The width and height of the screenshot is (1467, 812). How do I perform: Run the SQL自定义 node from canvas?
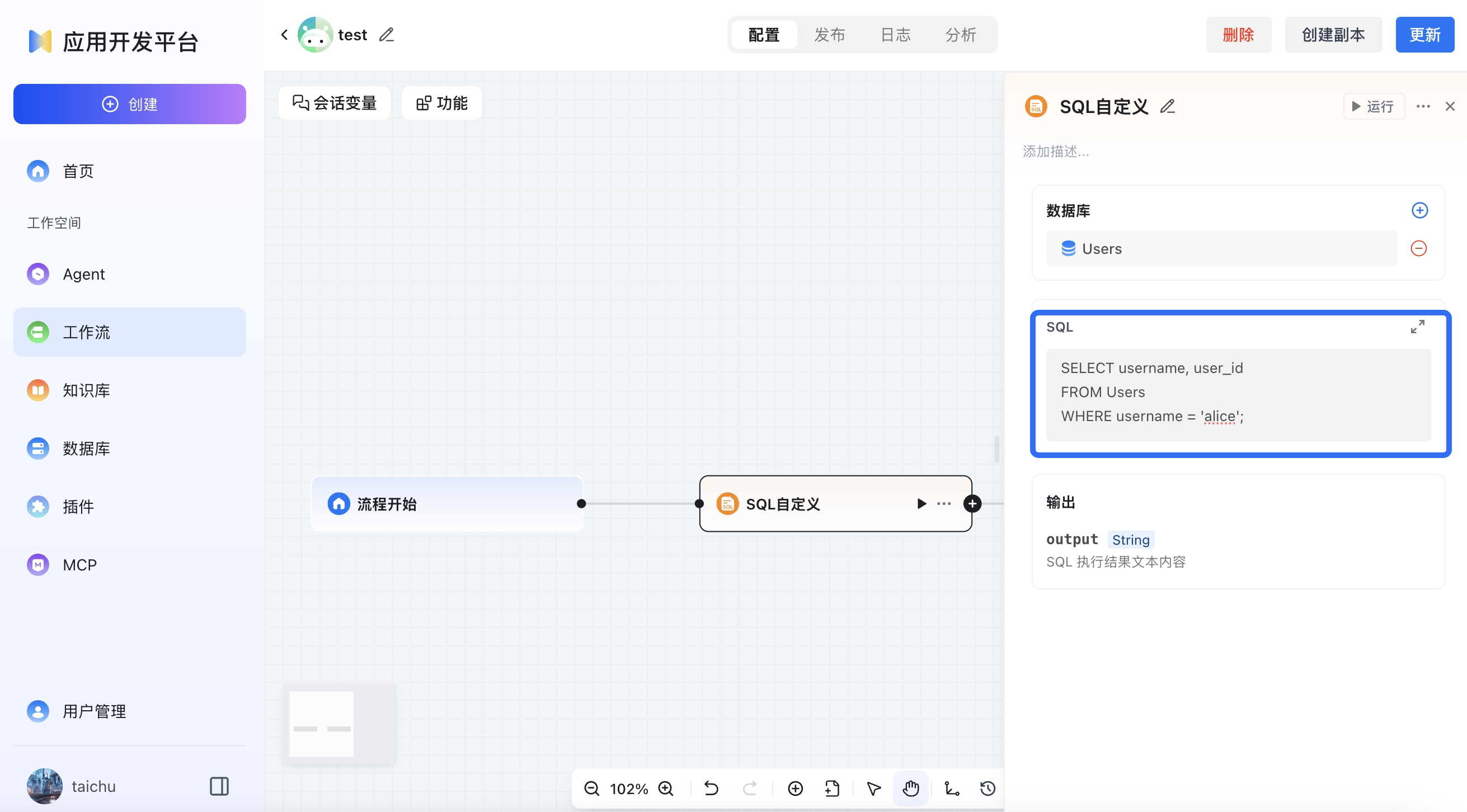pyautogui.click(x=921, y=504)
